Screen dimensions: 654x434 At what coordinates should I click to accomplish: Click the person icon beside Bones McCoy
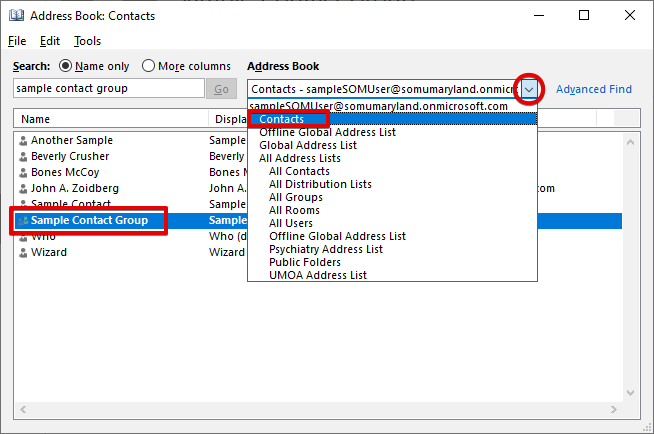[23, 173]
